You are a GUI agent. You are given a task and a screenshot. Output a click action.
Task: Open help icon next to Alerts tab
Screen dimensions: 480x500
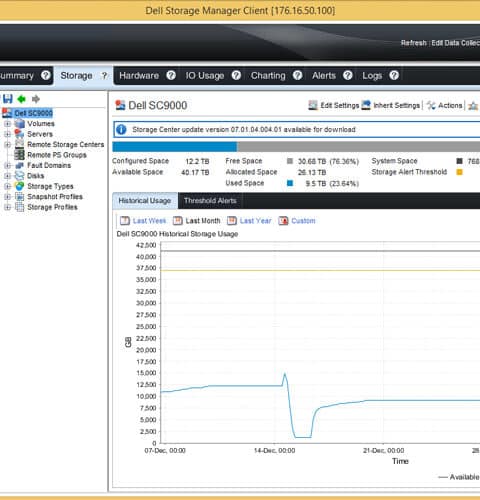click(x=348, y=75)
